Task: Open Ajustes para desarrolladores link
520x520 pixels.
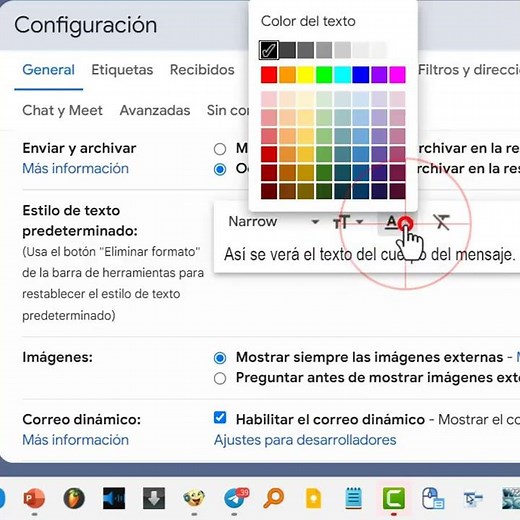Action: [x=305, y=440]
